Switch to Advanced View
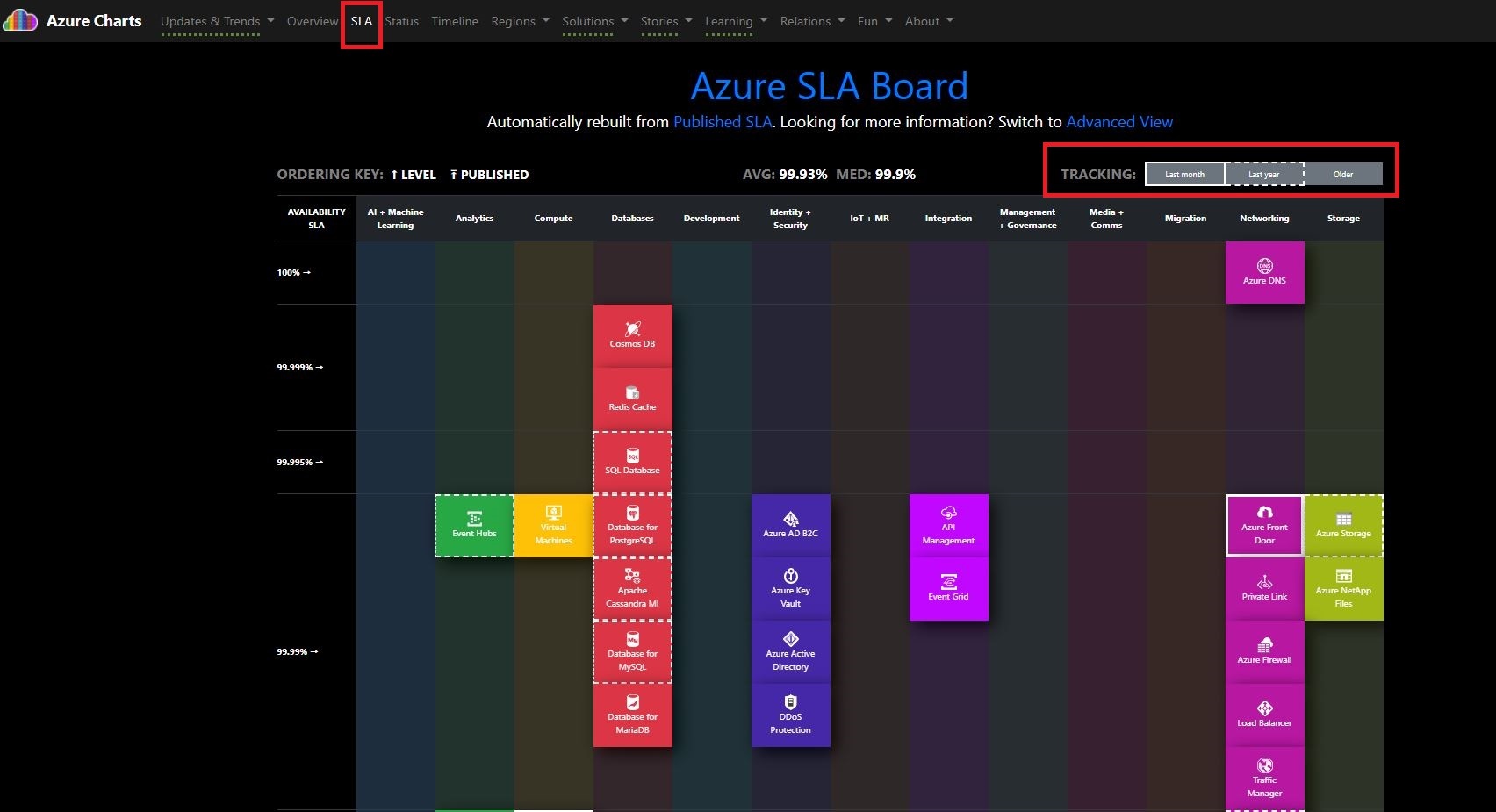The height and width of the screenshot is (812, 1496). click(1118, 122)
